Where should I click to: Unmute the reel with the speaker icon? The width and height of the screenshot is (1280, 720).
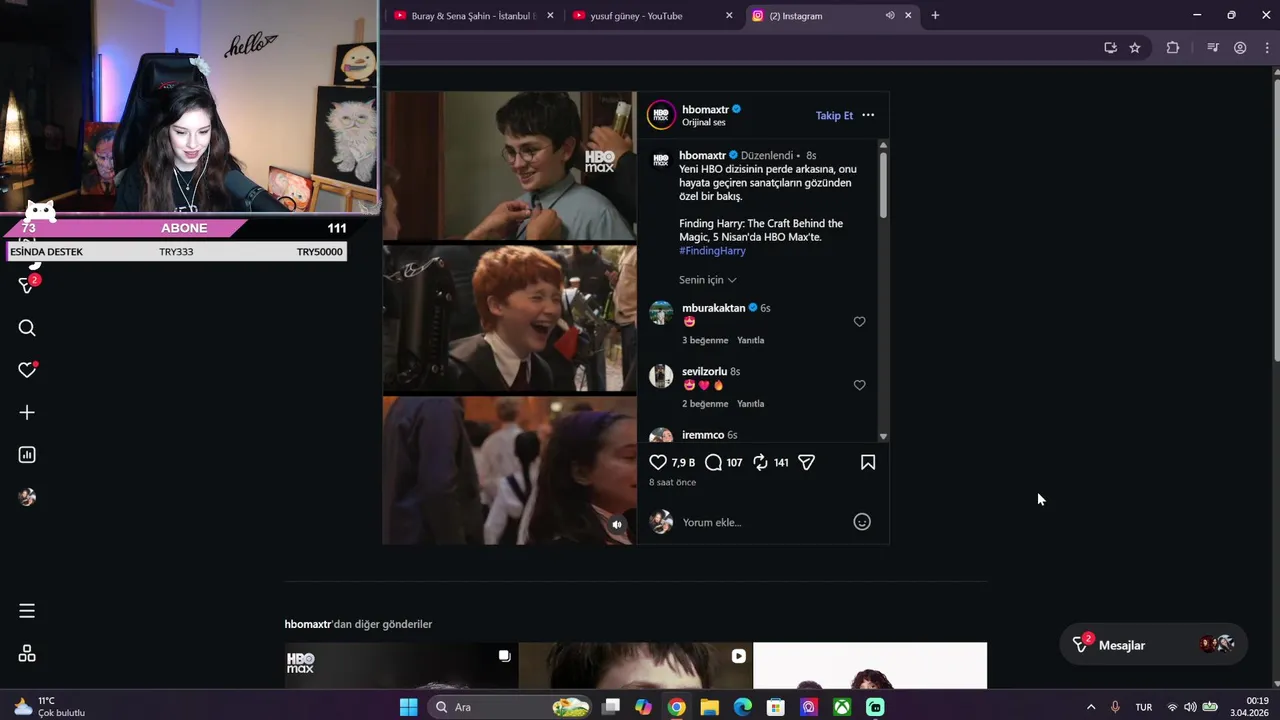point(617,524)
